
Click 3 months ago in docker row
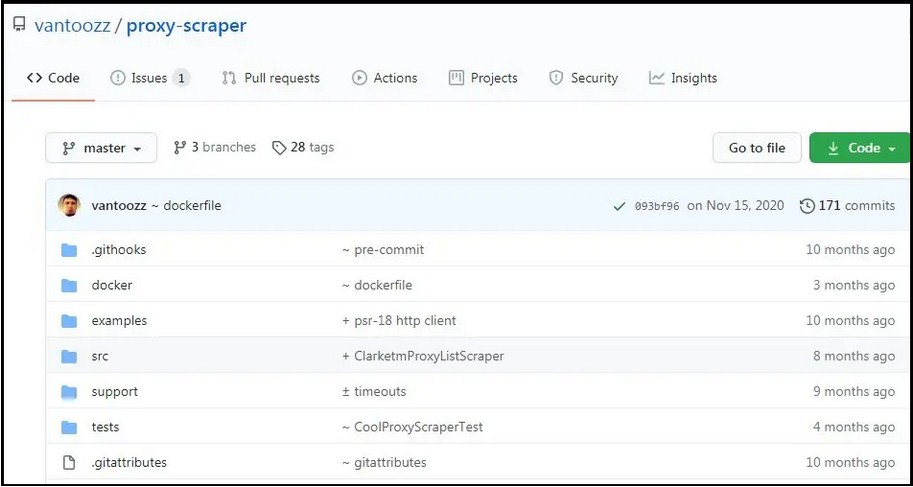[854, 285]
